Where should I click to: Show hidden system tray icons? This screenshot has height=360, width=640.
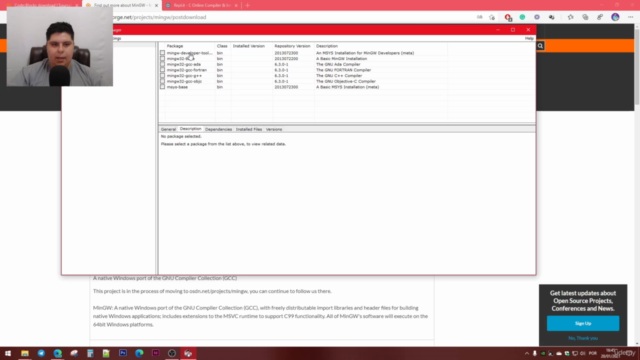[x=527, y=353]
